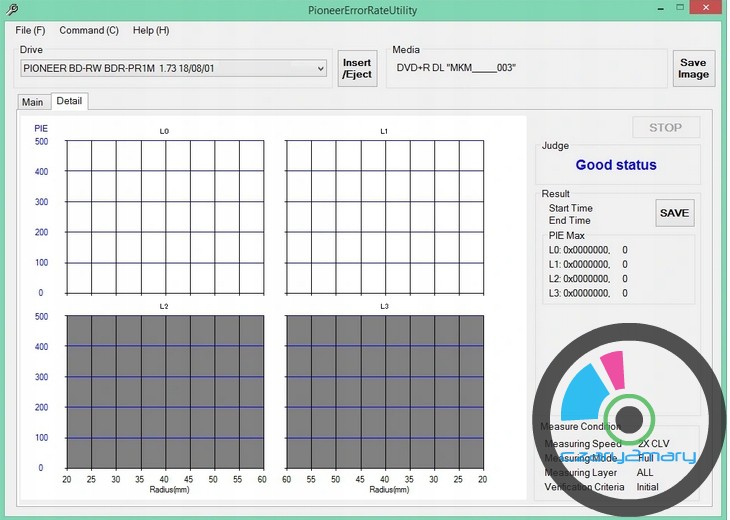The height and width of the screenshot is (520, 730).
Task: Click the grayed-out L2 chart
Action: coord(165,392)
